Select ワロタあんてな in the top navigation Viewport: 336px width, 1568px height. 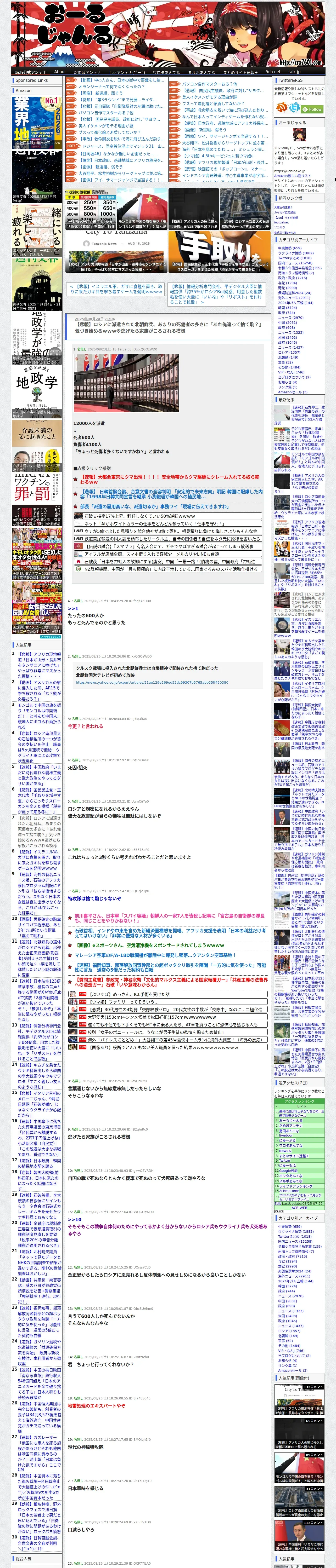(x=166, y=72)
